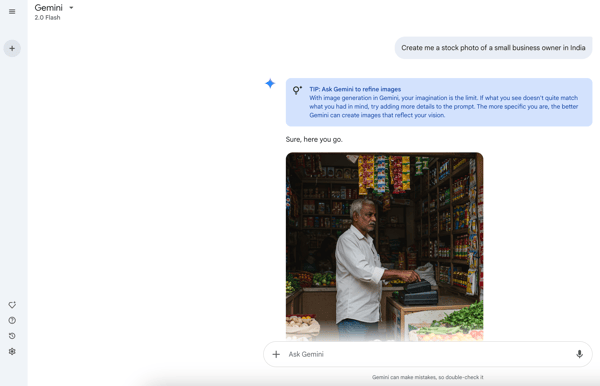The width and height of the screenshot is (600, 386).
Task: Start a new chat with plus icon
Action: 12,49
